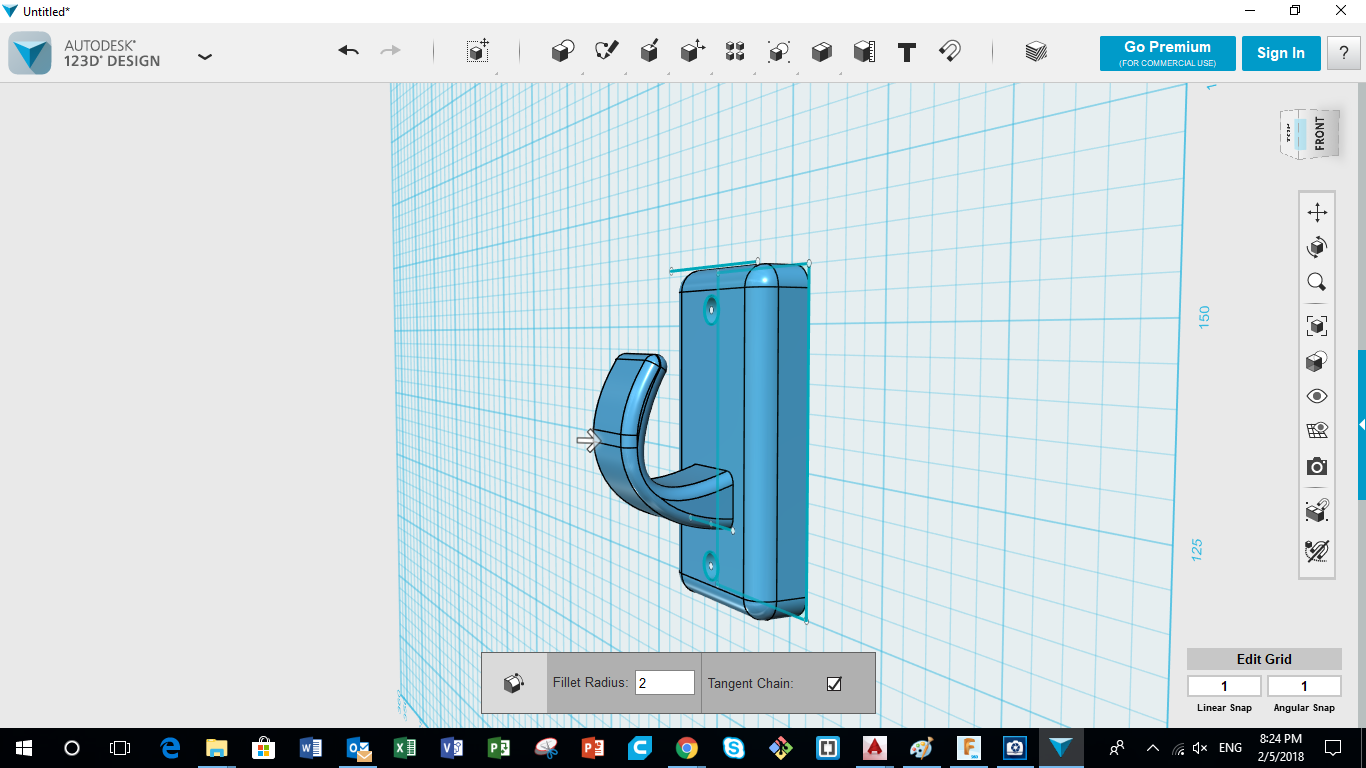
Task: Open the Sketch tools menu
Action: pos(606,52)
